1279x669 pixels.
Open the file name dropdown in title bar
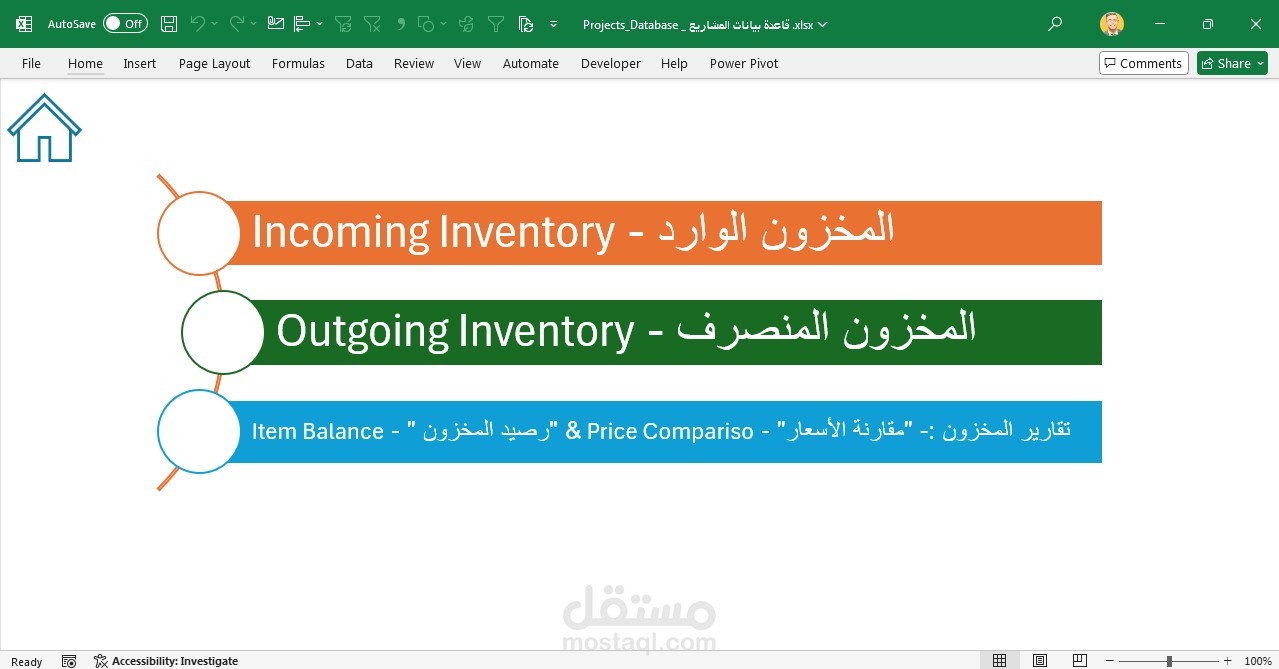tap(822, 24)
